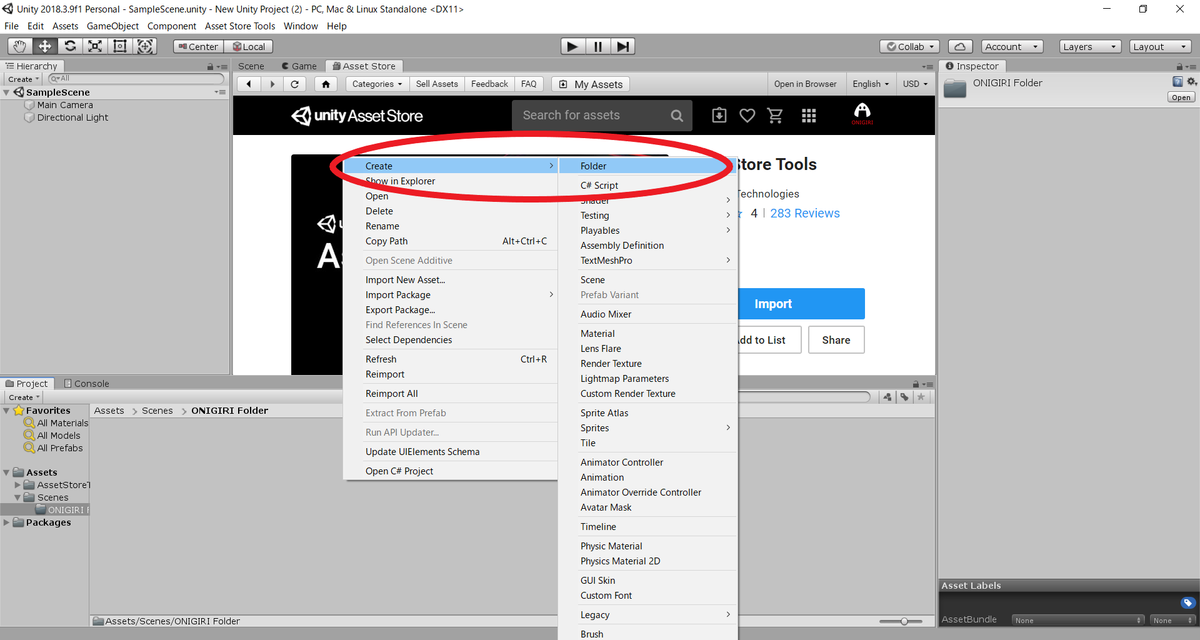This screenshot has height=640, width=1200.
Task: Click the Share button
Action: (x=836, y=340)
